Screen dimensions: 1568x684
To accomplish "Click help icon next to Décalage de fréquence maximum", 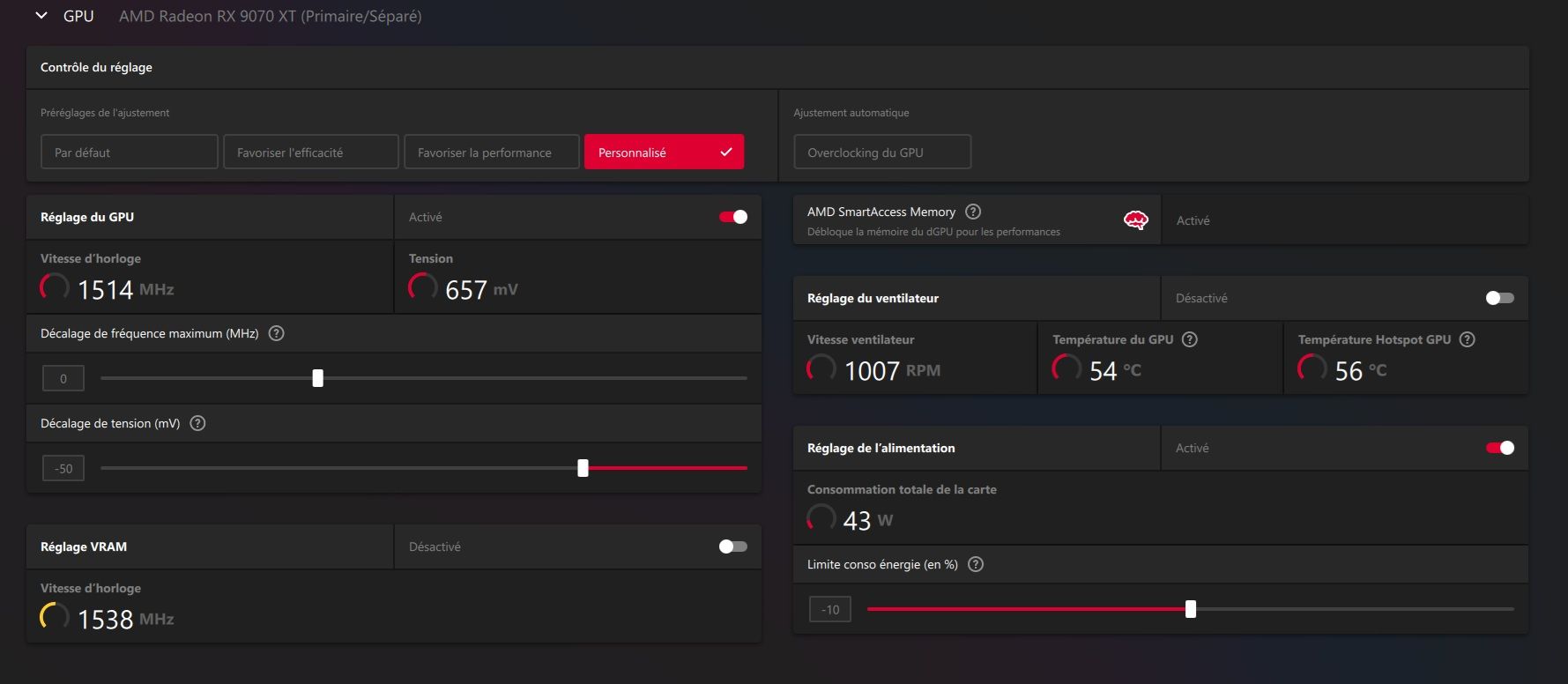I will click(276, 333).
